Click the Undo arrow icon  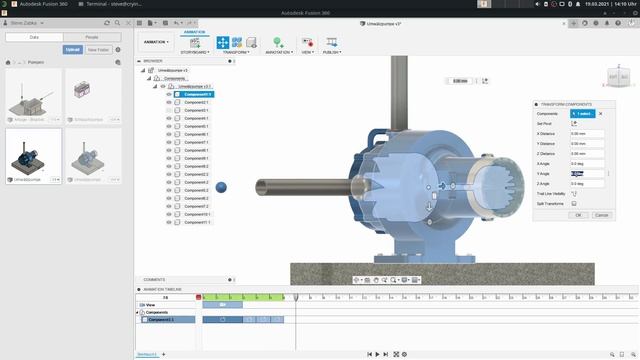176,23
